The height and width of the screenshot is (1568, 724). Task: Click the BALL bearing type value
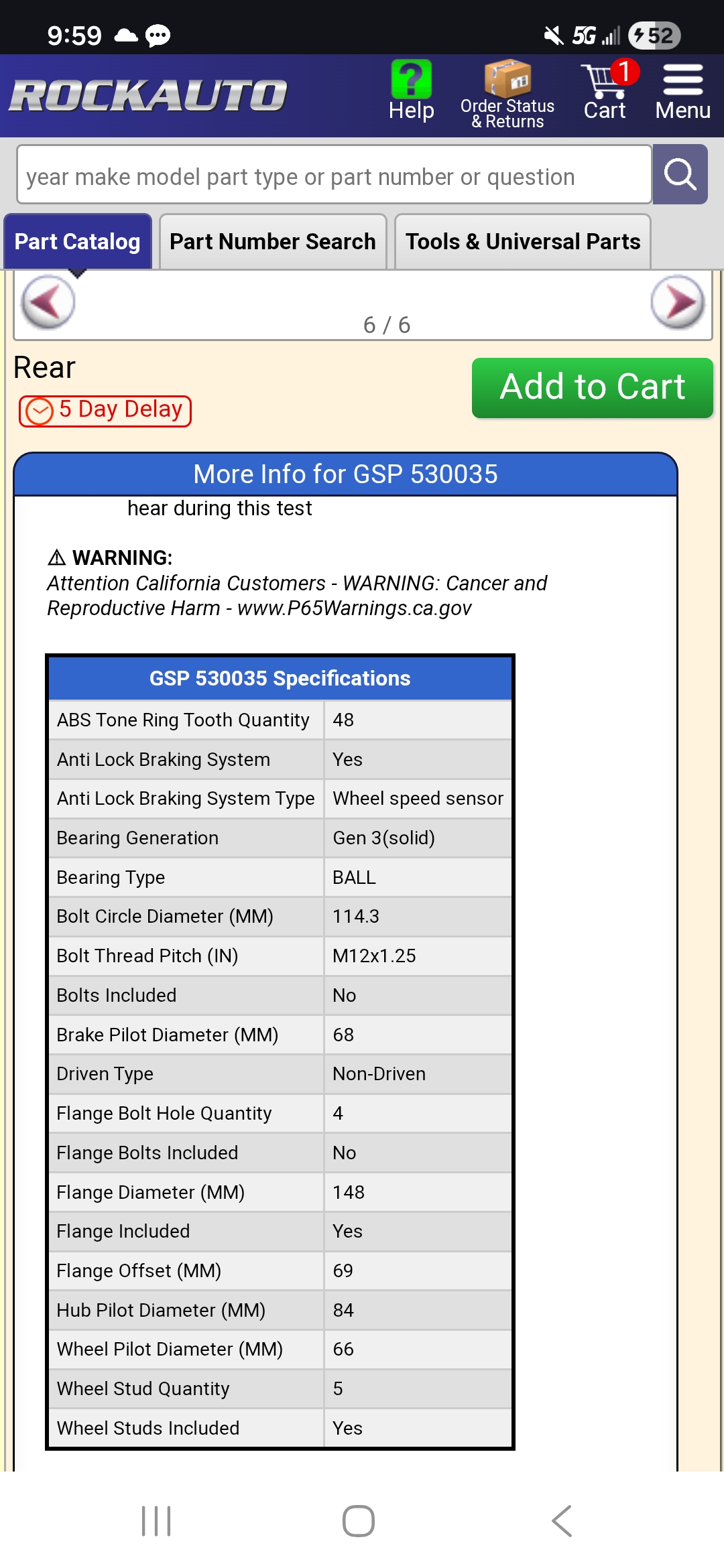point(355,877)
